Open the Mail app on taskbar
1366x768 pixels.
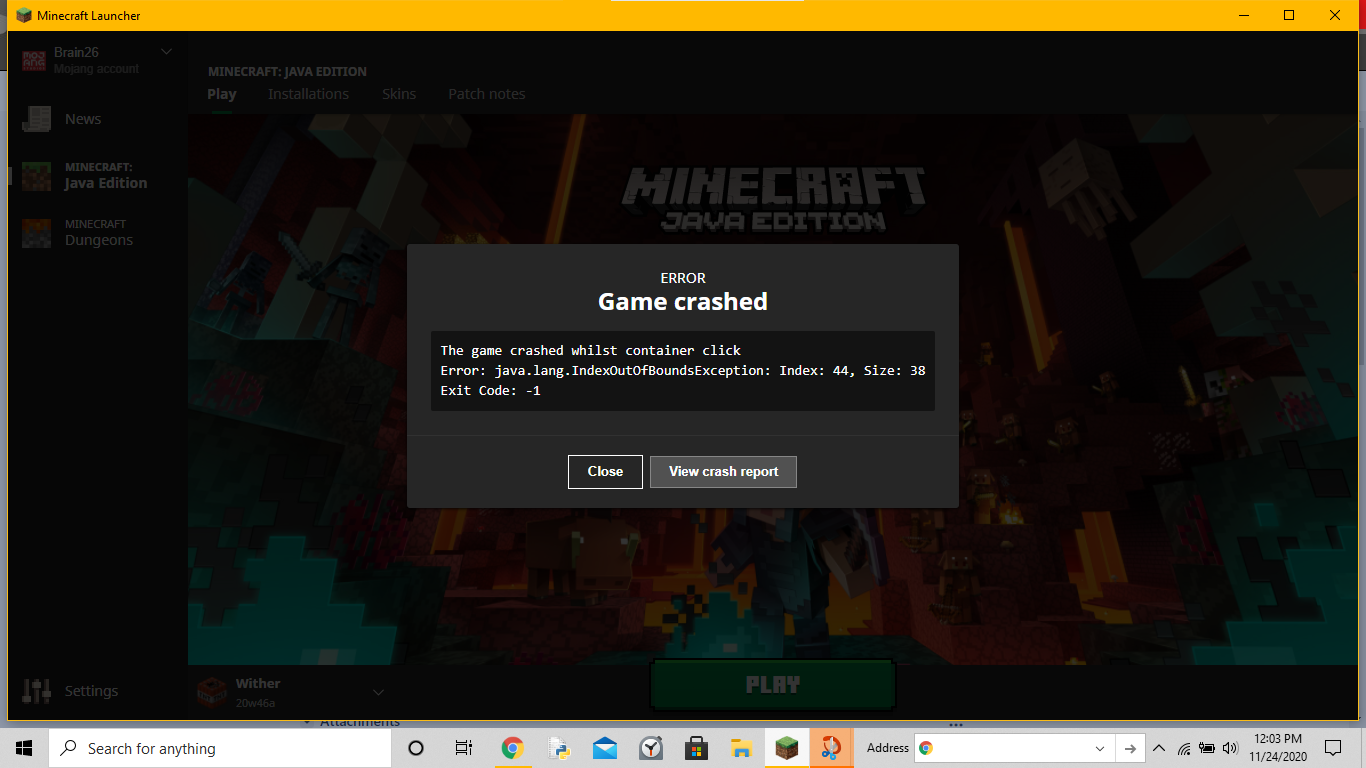pyautogui.click(x=605, y=748)
